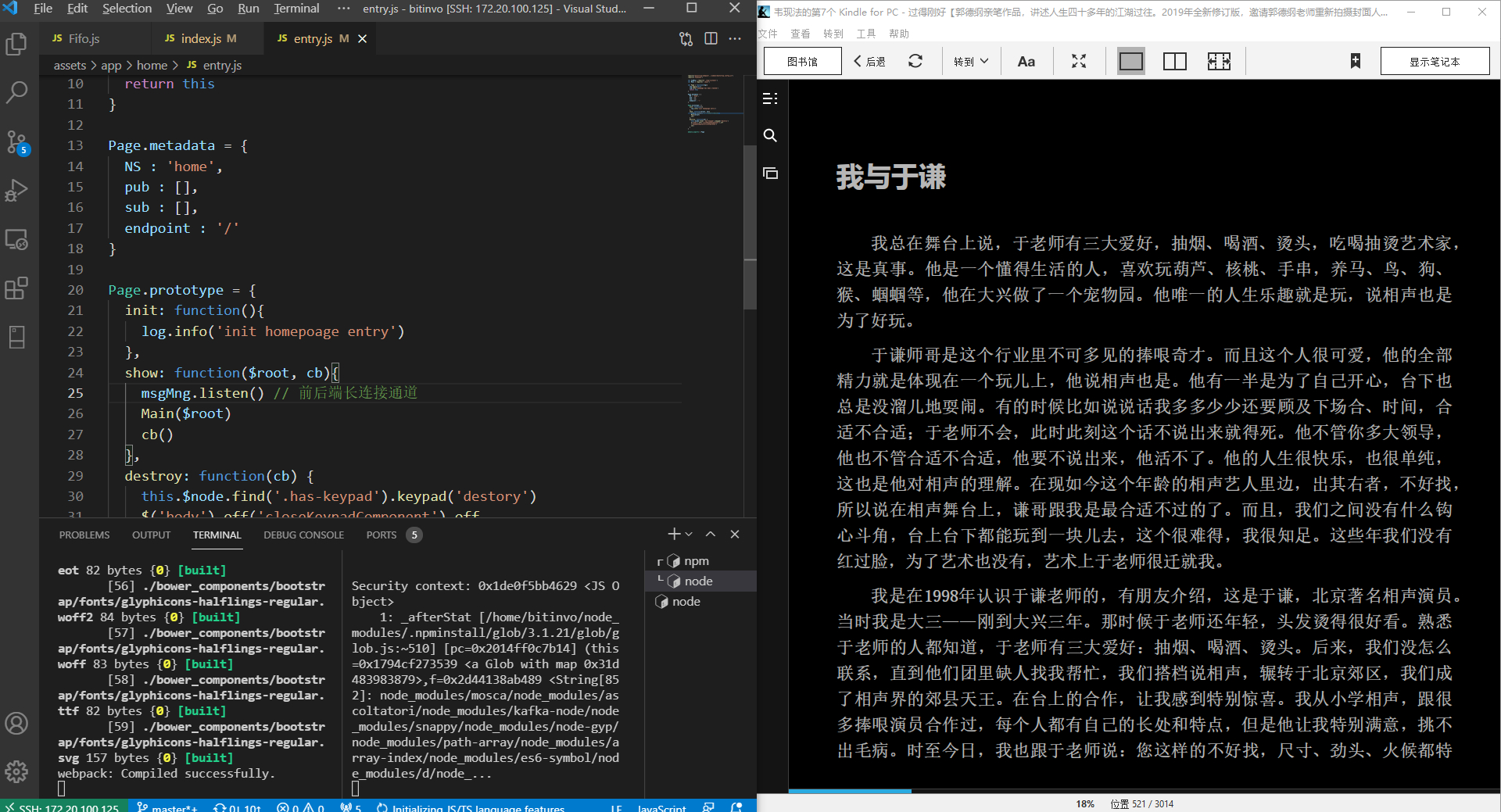The height and width of the screenshot is (812, 1501).
Task: Click the SSH remote indicator in status bar
Action: click(63, 807)
